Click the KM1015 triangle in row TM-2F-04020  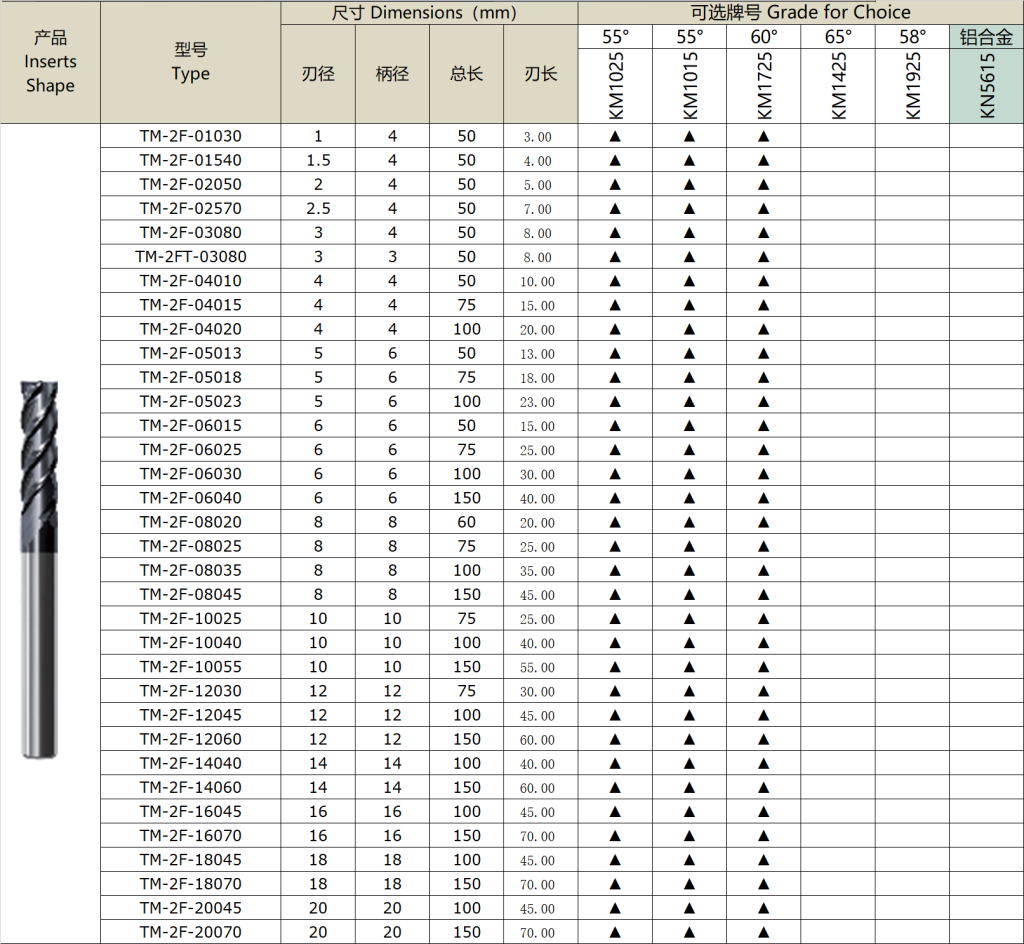click(x=689, y=330)
